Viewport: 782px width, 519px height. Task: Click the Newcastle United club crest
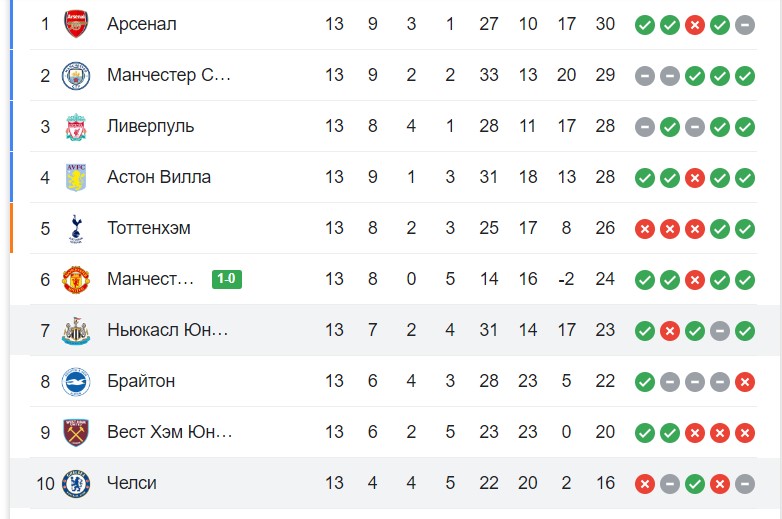click(76, 331)
